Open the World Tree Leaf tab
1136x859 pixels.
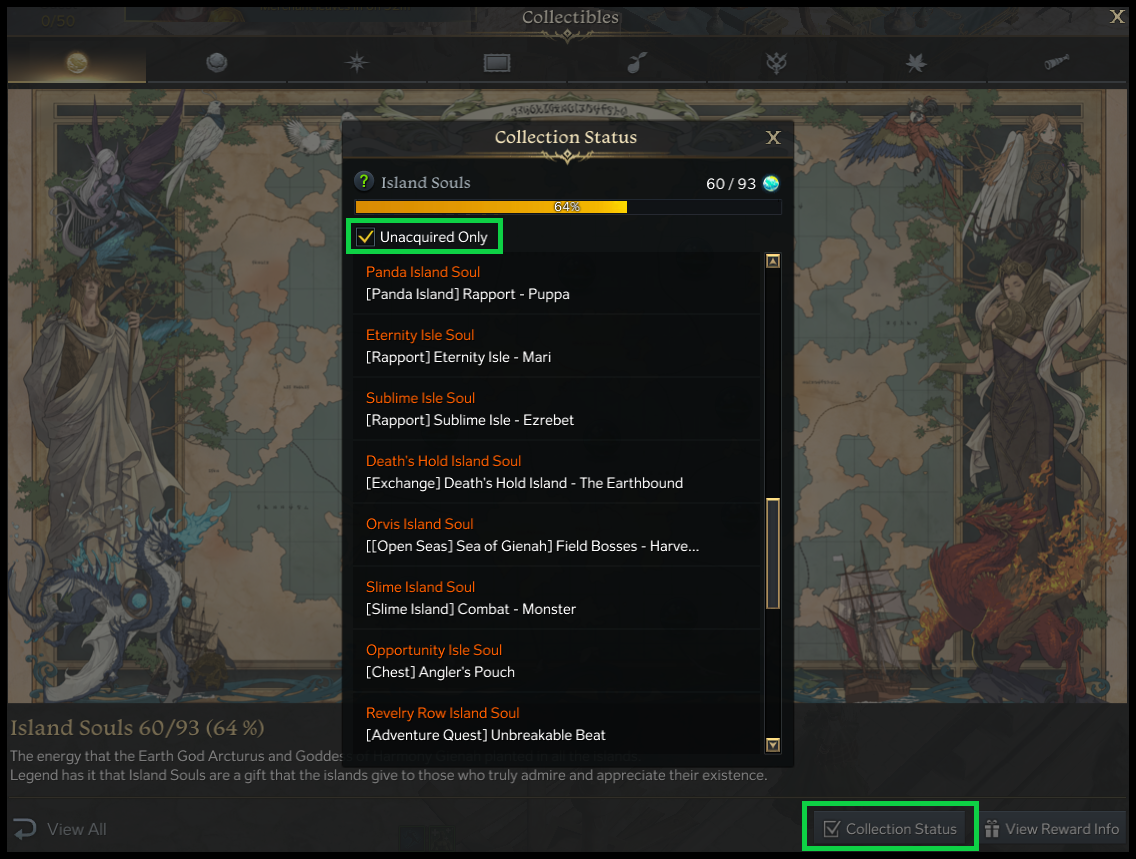pyautogui.click(x=916, y=63)
